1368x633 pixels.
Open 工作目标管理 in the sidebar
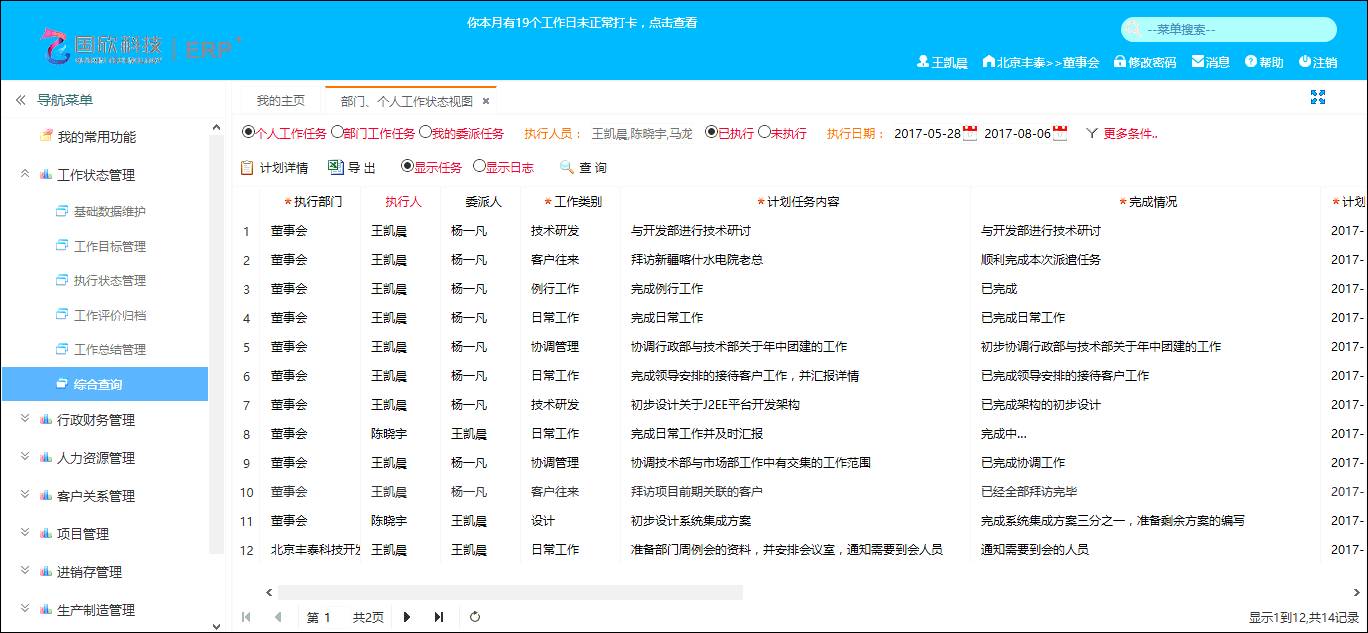[x=109, y=246]
